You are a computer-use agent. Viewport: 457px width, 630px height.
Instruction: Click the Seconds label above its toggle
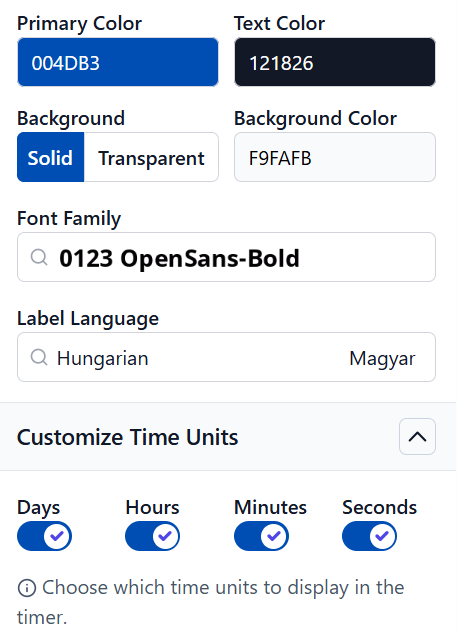379,507
